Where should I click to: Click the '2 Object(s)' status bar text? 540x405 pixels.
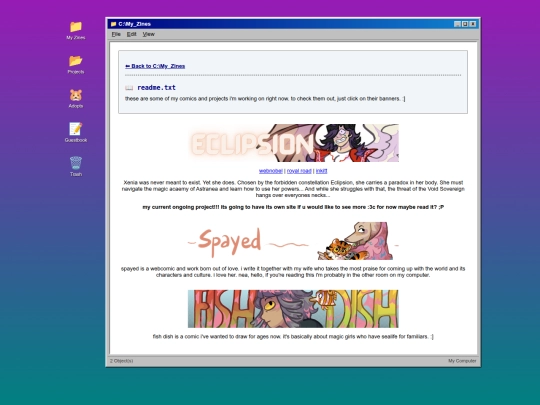[x=122, y=361]
